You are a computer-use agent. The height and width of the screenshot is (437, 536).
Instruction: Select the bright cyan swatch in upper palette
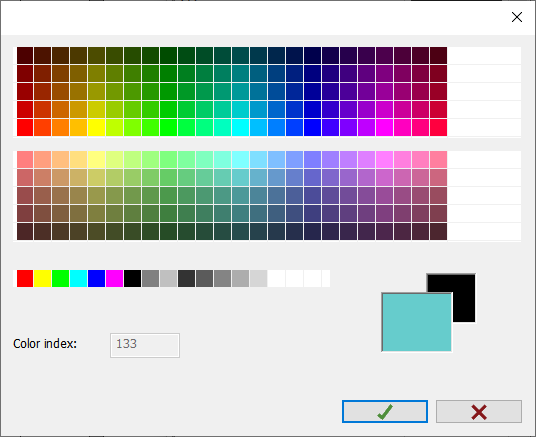pos(240,127)
